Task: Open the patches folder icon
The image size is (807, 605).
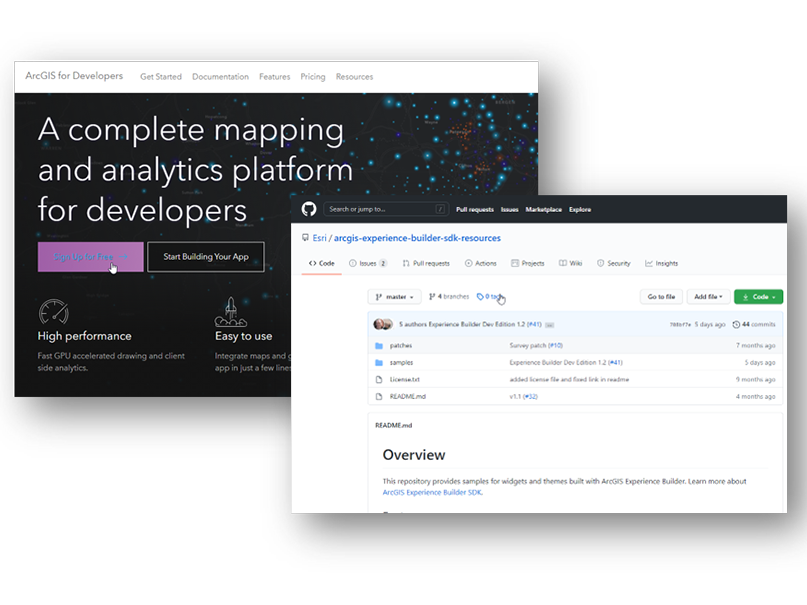Action: 379,345
